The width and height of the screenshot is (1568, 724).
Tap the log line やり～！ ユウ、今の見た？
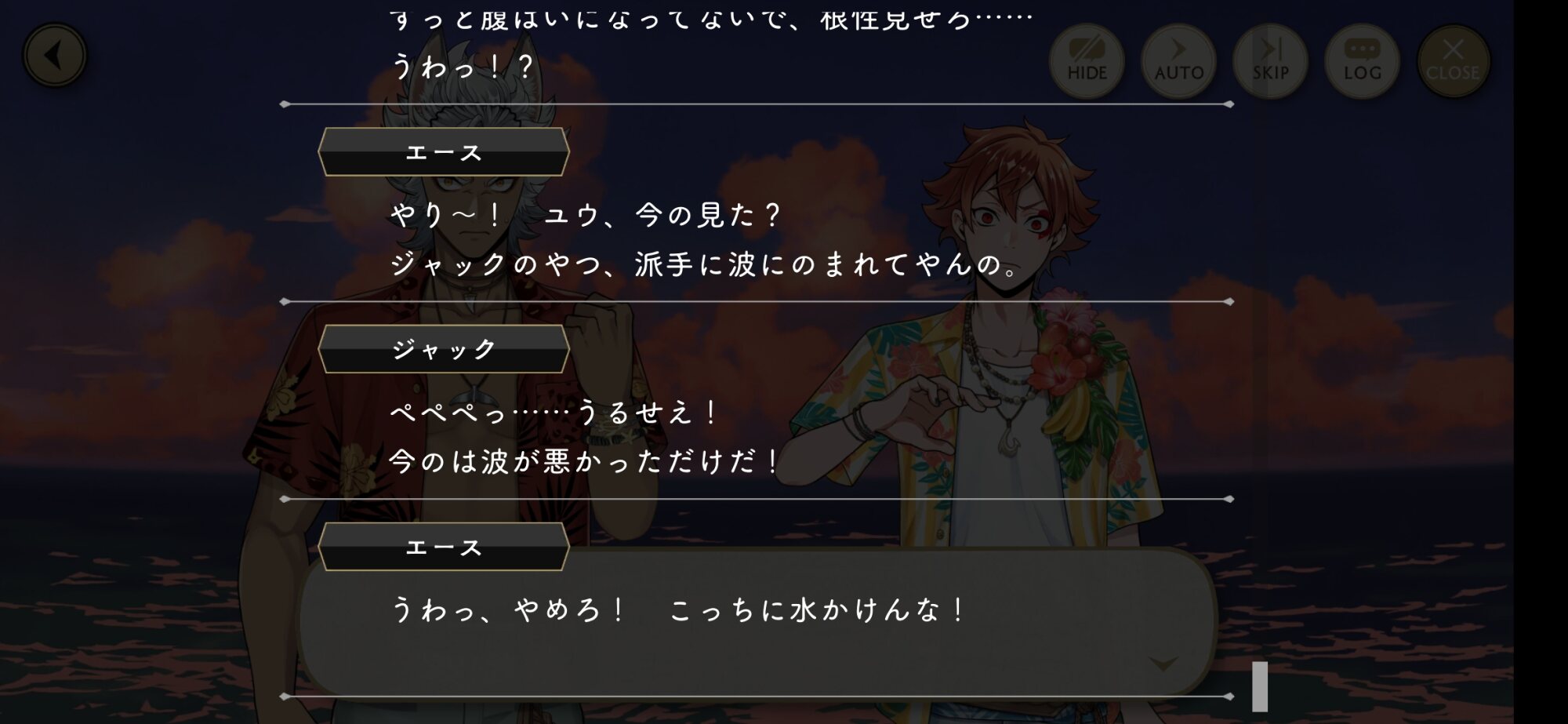585,214
